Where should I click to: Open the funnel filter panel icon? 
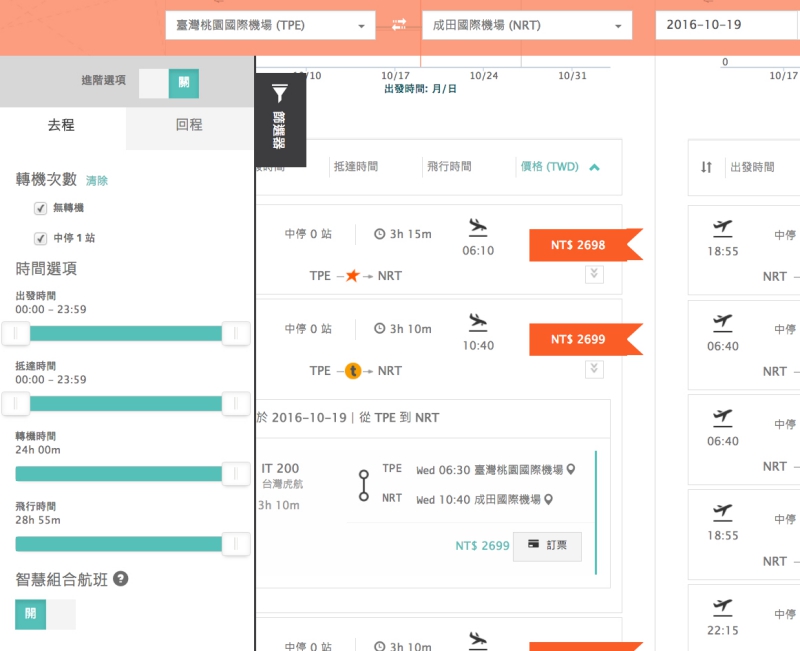280,94
